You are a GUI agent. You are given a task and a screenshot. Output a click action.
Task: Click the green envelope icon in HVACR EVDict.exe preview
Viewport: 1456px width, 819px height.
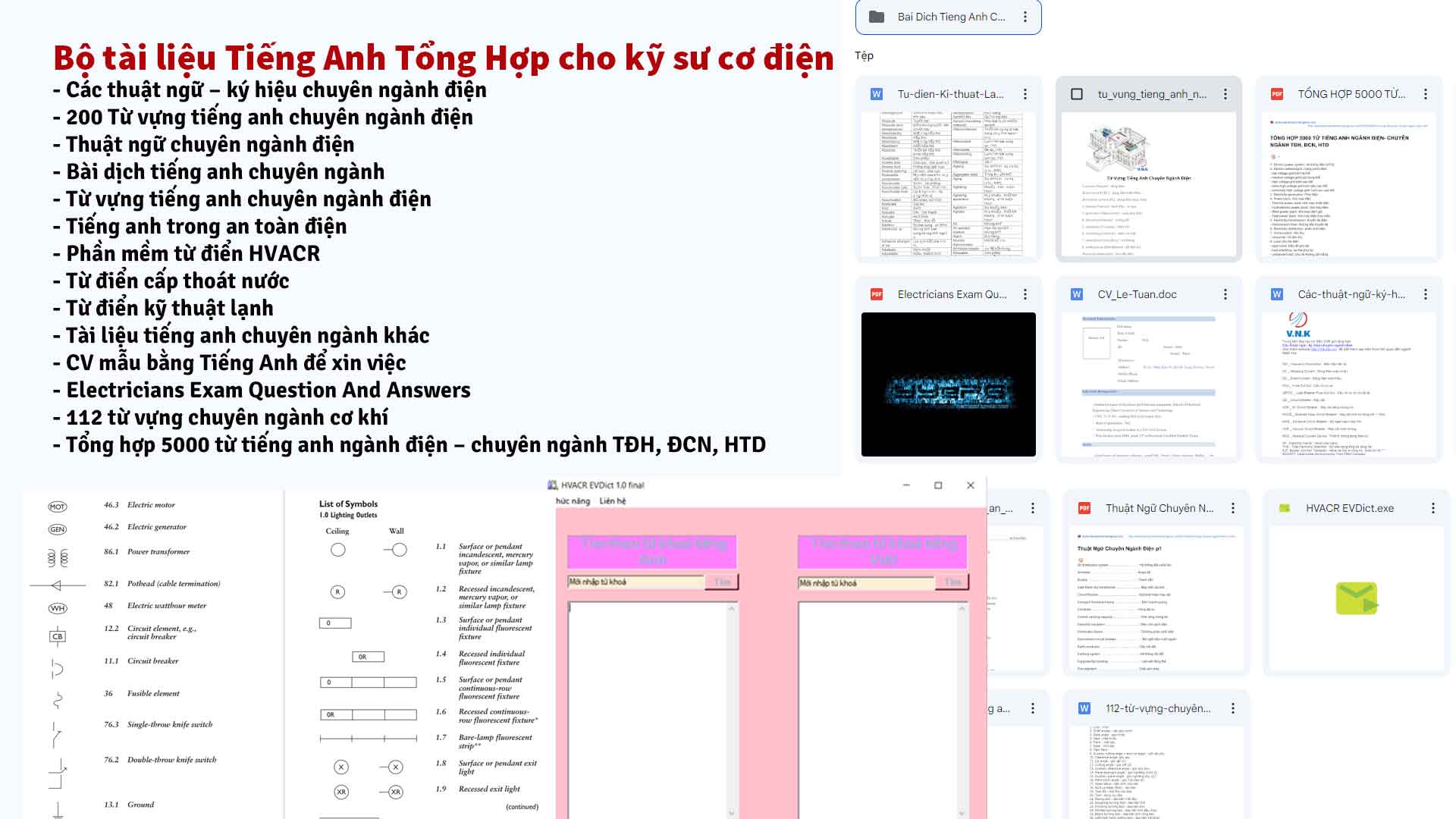pyautogui.click(x=1357, y=598)
